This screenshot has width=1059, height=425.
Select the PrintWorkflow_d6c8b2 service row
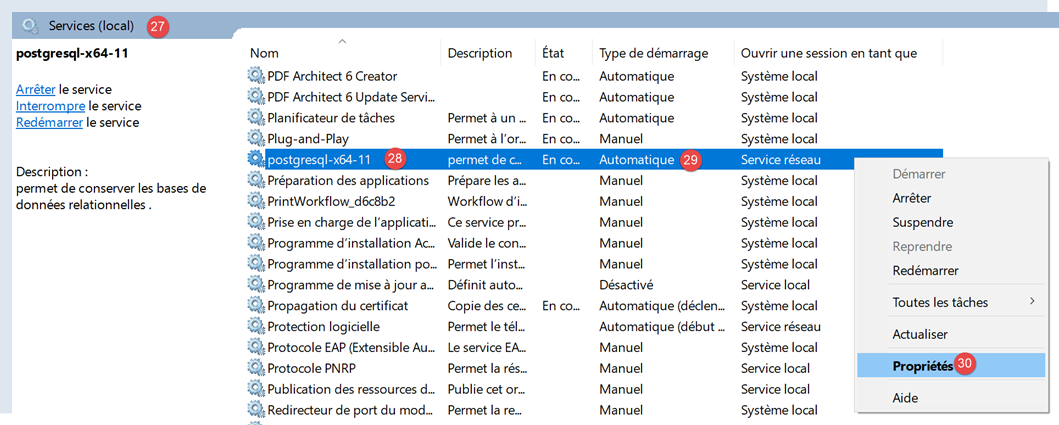tap(331, 202)
